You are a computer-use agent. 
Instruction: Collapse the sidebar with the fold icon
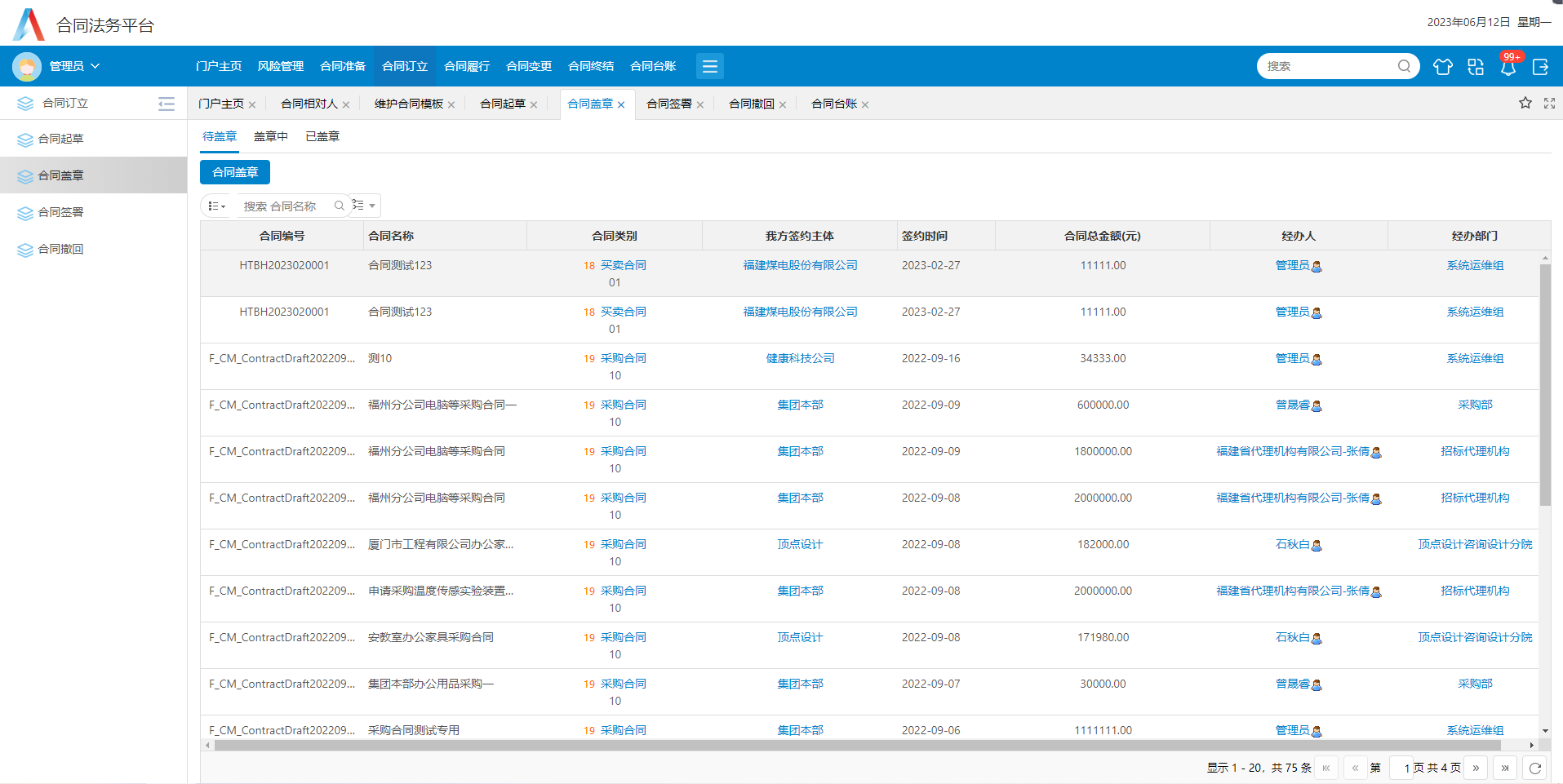pos(167,104)
